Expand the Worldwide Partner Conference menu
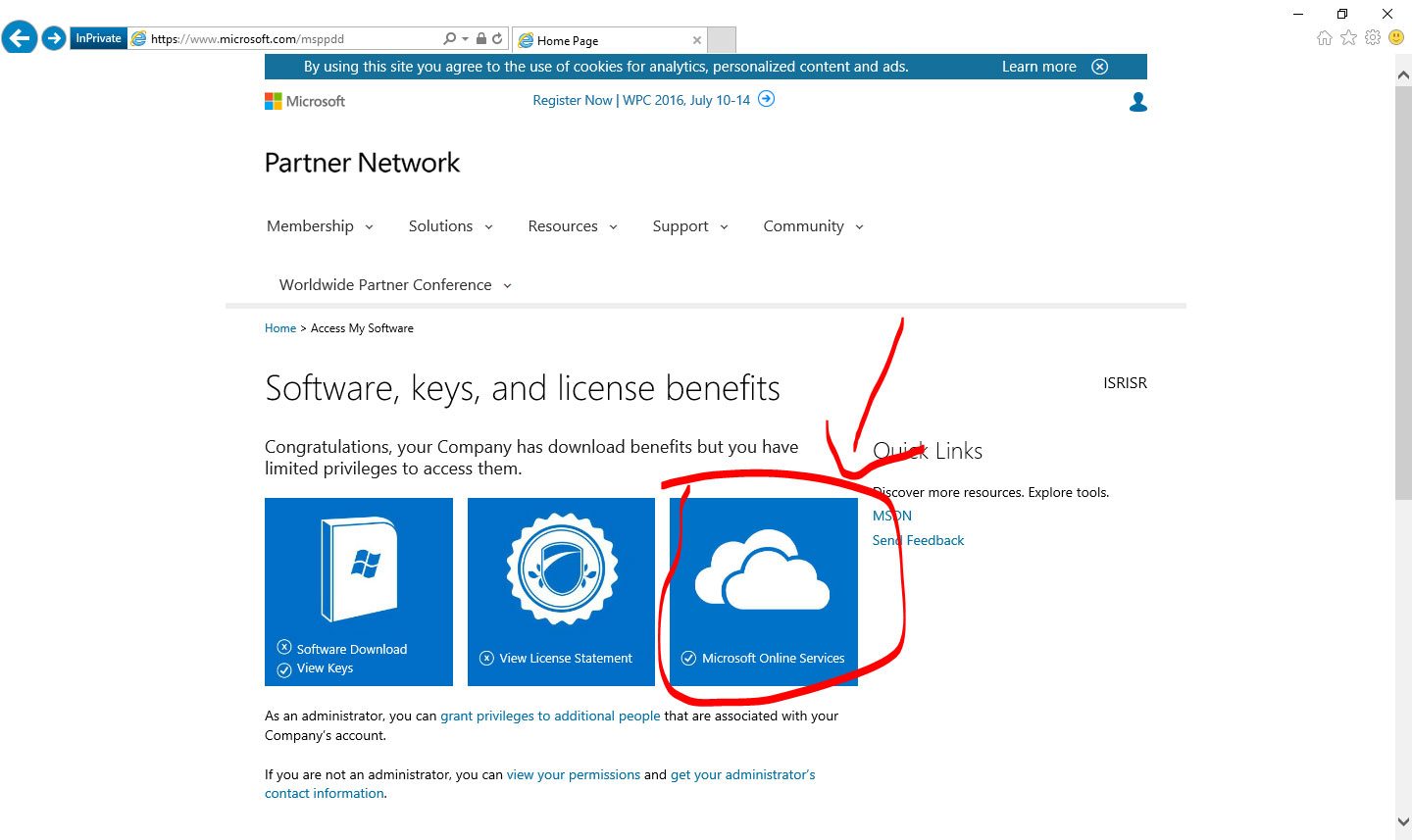Viewport: 1412px width, 840px height. click(x=395, y=285)
